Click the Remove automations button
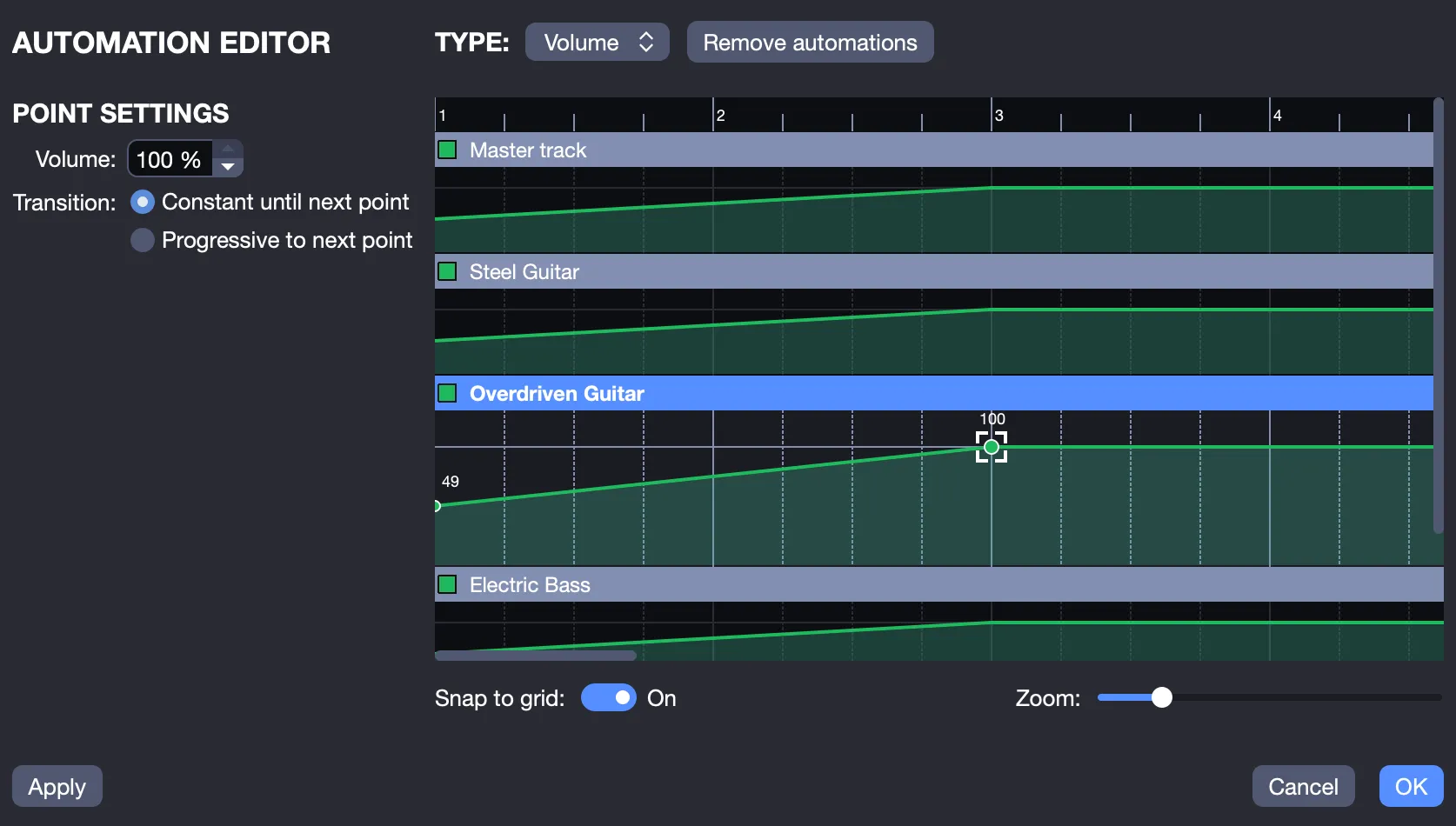The image size is (1456, 826). [811, 42]
